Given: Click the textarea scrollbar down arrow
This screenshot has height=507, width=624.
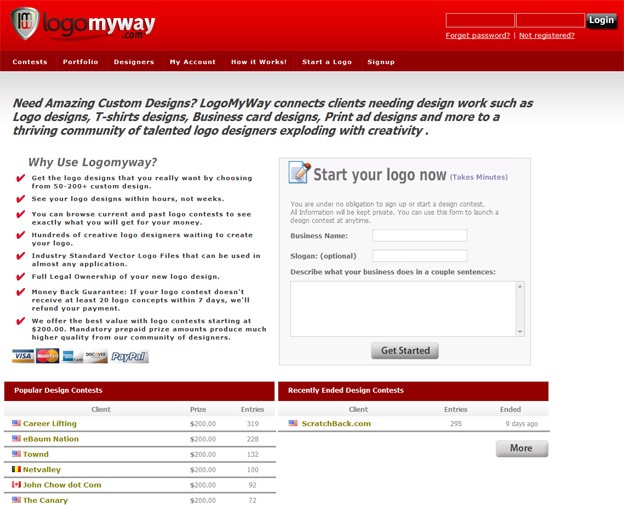Looking at the screenshot, I should click(520, 332).
